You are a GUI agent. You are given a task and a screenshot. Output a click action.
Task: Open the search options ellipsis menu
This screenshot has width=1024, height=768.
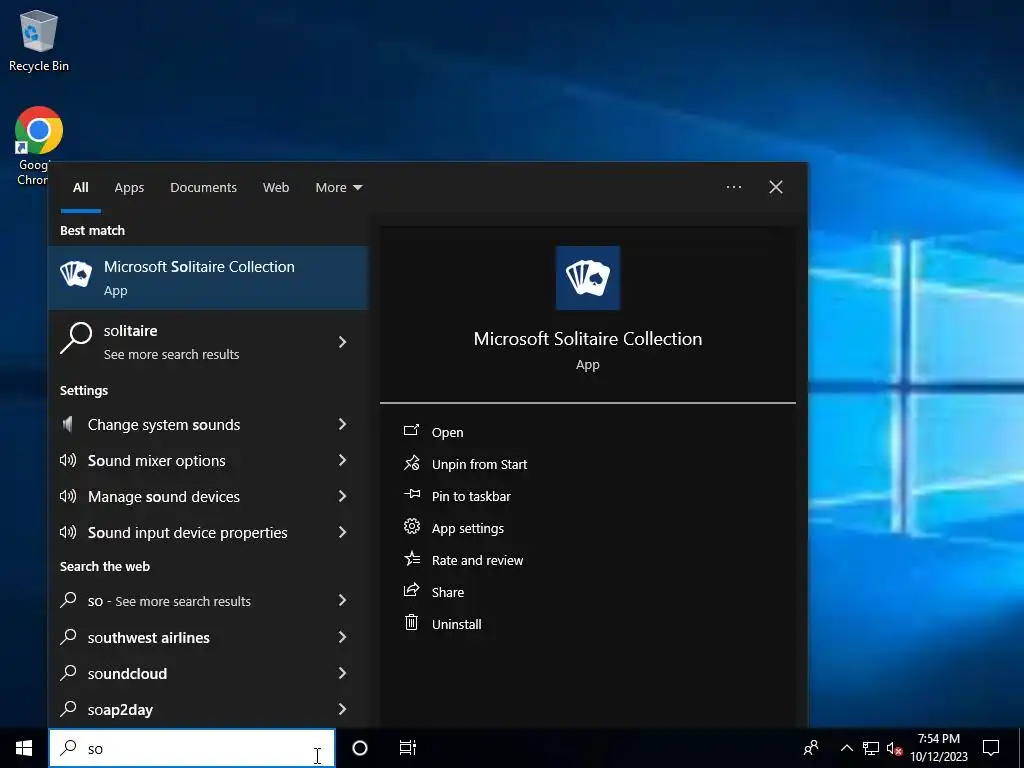click(x=733, y=187)
